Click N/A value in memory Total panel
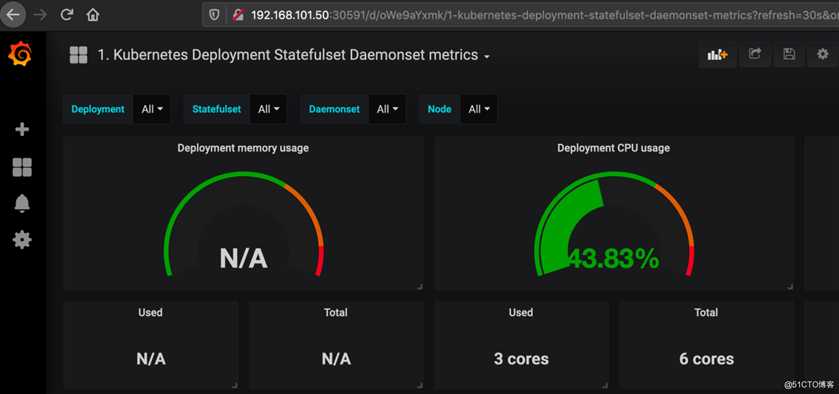 click(x=336, y=359)
